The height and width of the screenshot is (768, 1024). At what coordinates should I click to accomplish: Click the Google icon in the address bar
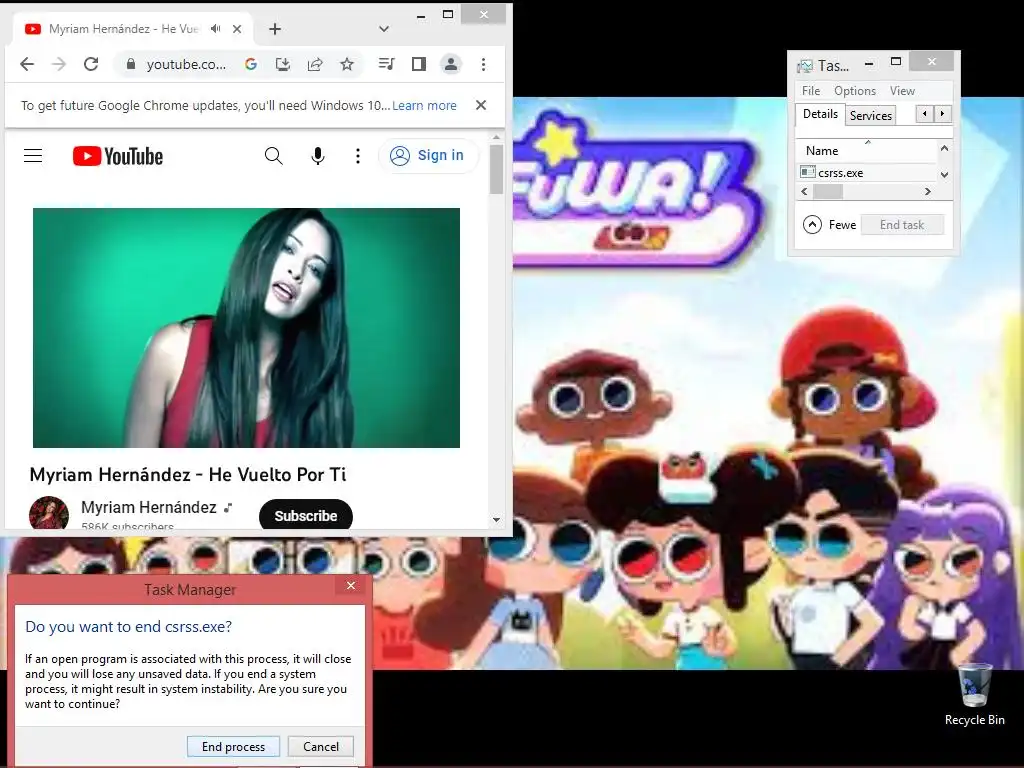tap(251, 64)
